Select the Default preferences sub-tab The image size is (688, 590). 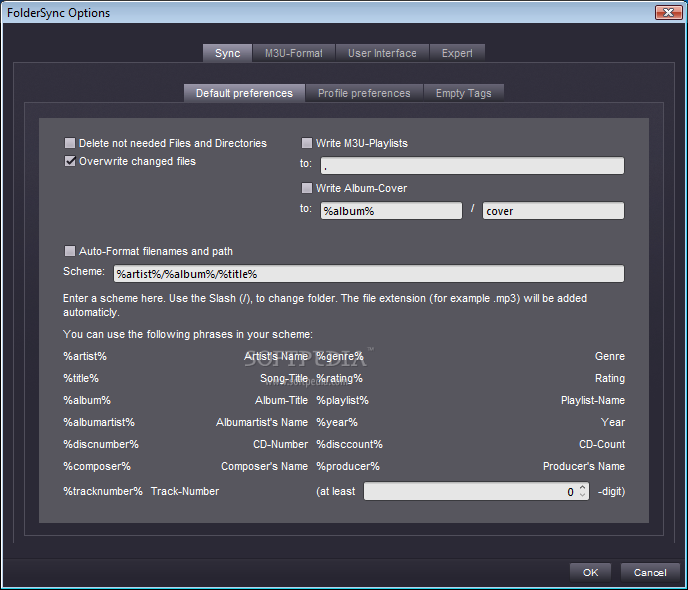244,93
